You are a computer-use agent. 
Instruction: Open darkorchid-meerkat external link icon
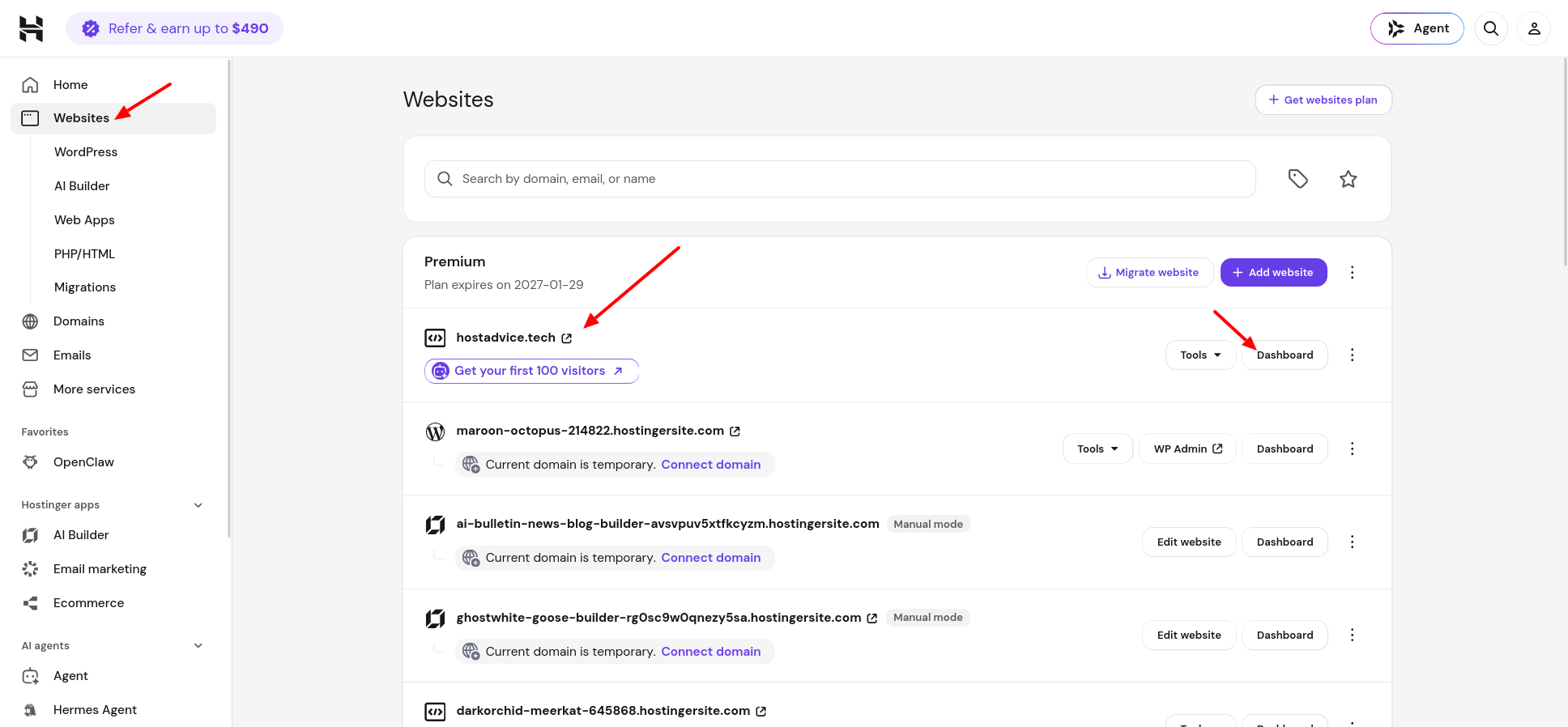click(761, 712)
